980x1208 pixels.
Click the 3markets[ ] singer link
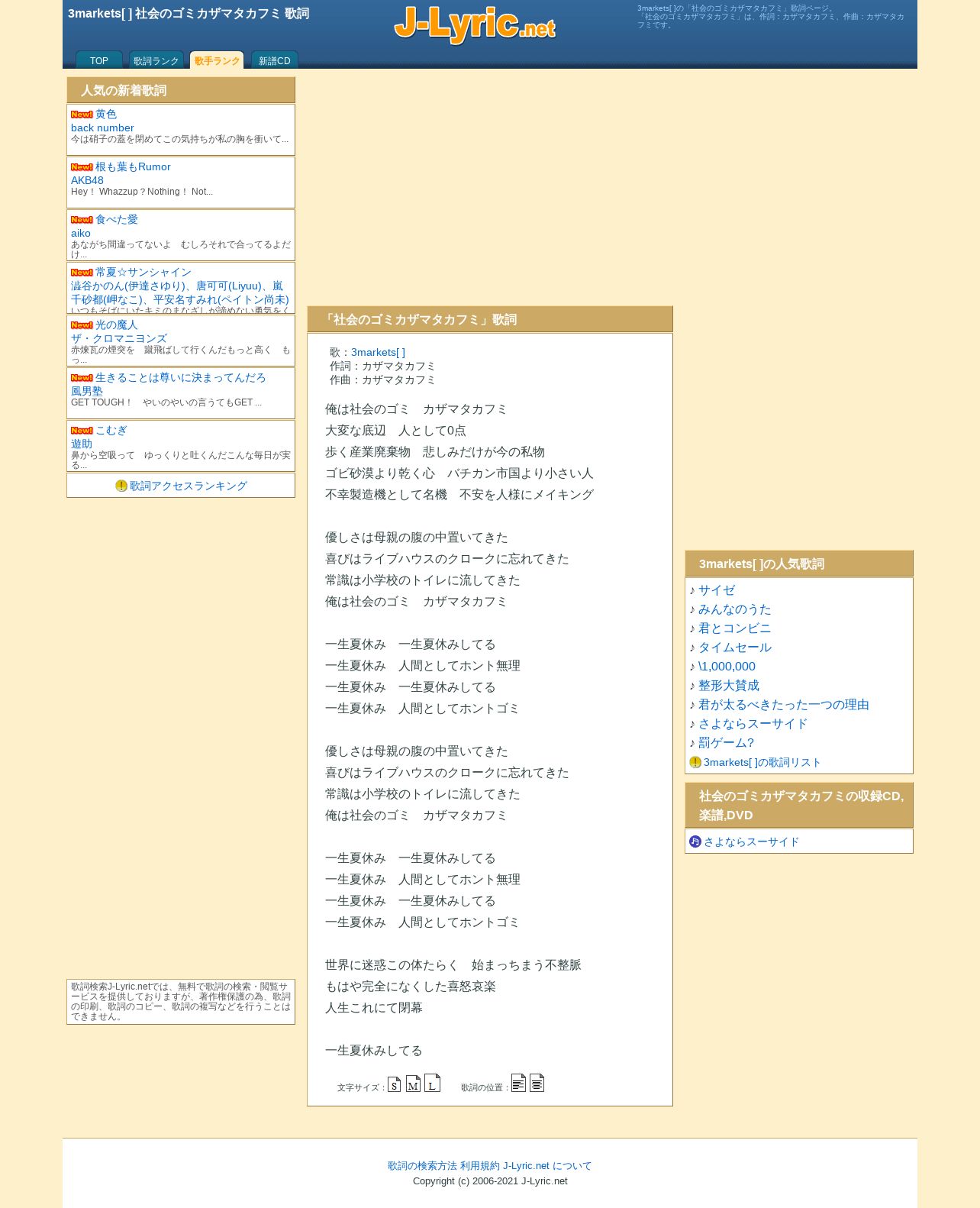(x=378, y=352)
